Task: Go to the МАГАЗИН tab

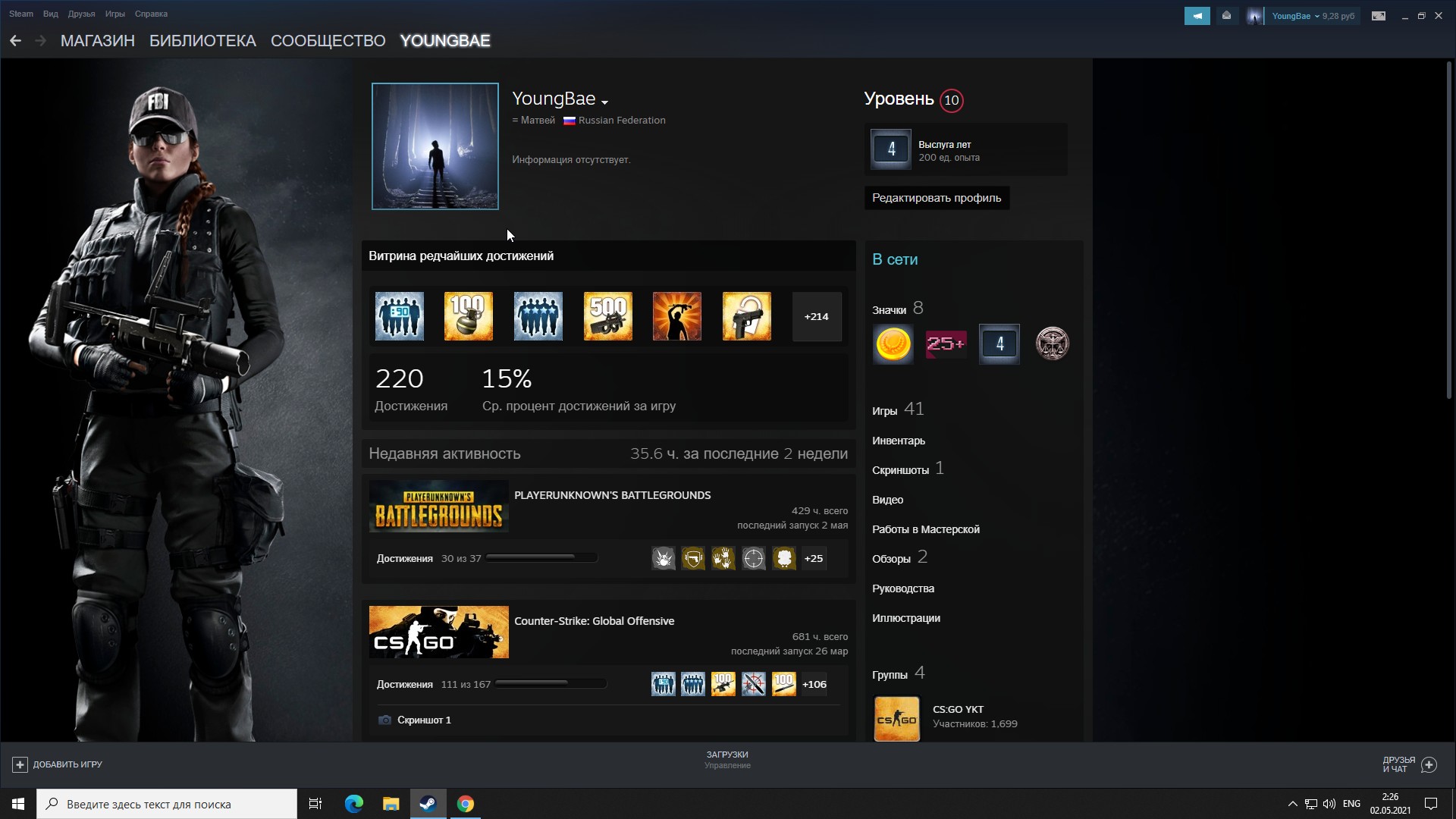Action: click(x=98, y=41)
